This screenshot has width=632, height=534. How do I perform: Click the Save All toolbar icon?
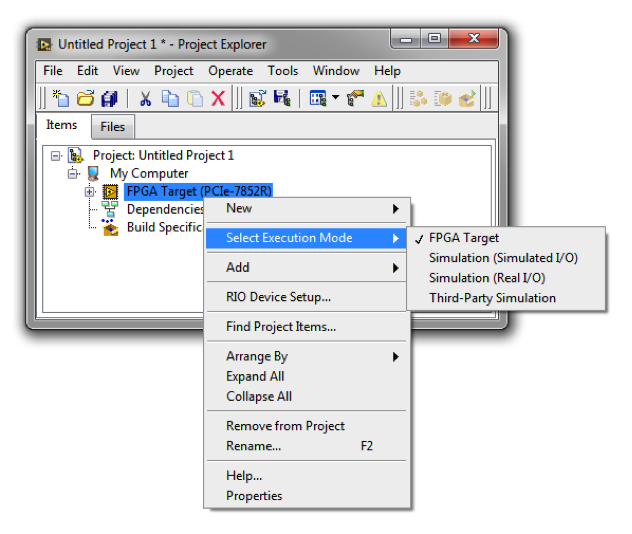click(108, 98)
